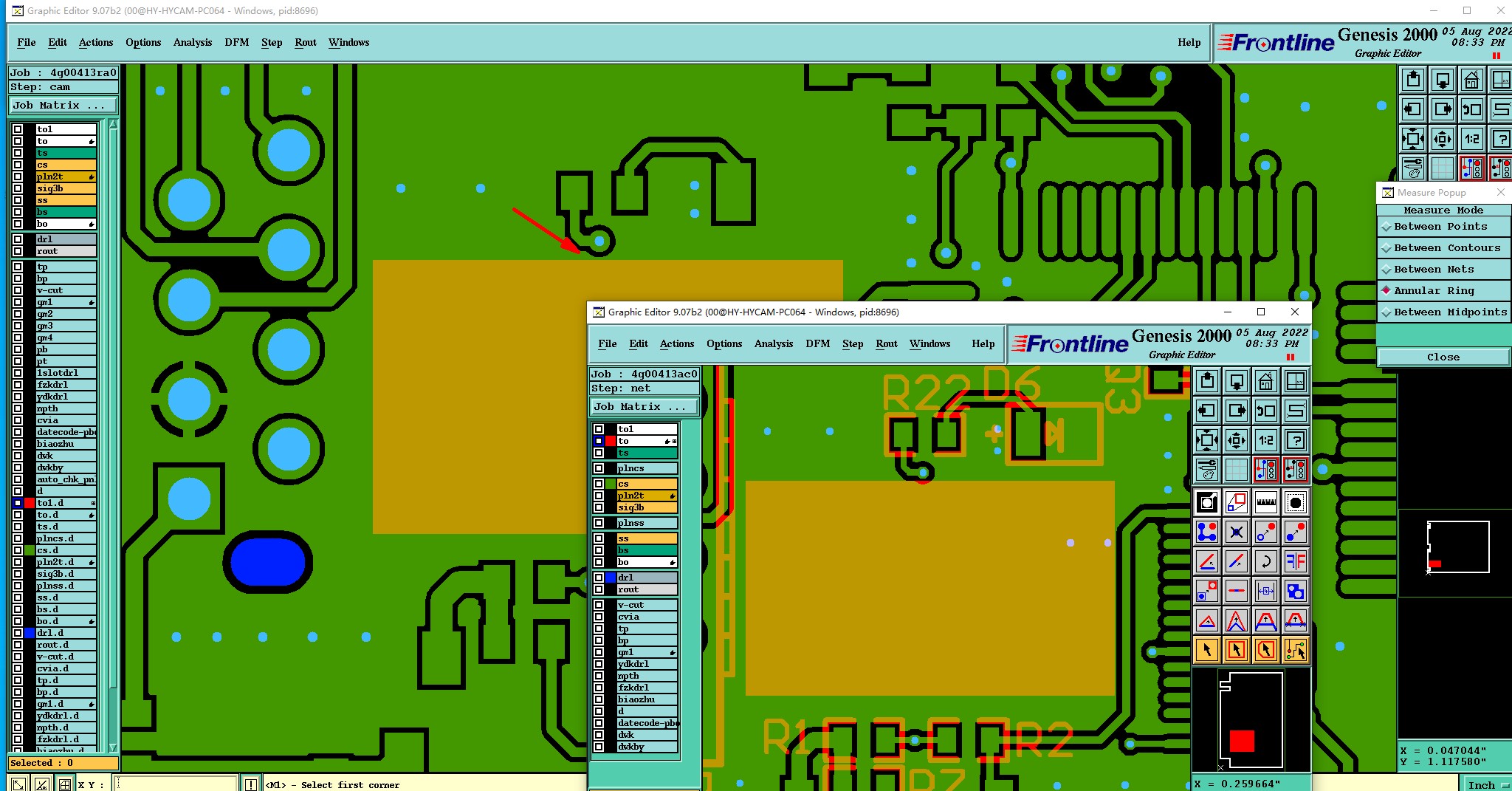The height and width of the screenshot is (791, 1512).
Task: Click the grid icon in the back window
Action: pyautogui.click(x=1442, y=168)
